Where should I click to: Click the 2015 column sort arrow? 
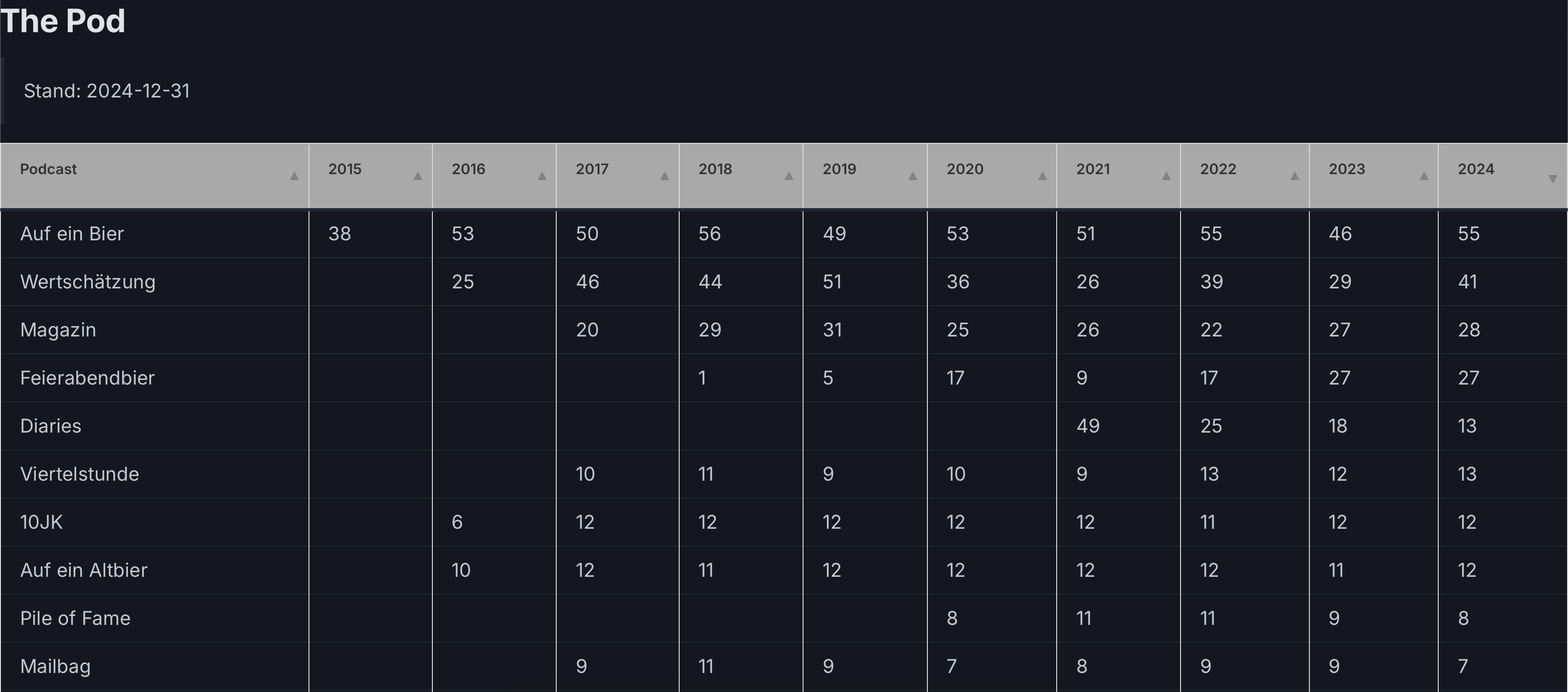click(417, 176)
